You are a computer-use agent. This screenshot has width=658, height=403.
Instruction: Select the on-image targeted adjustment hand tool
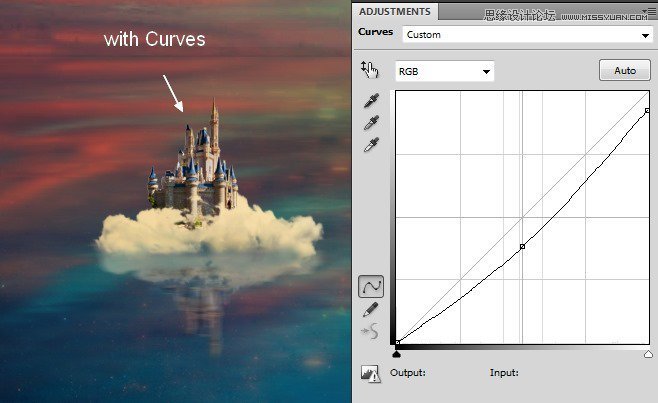[369, 70]
